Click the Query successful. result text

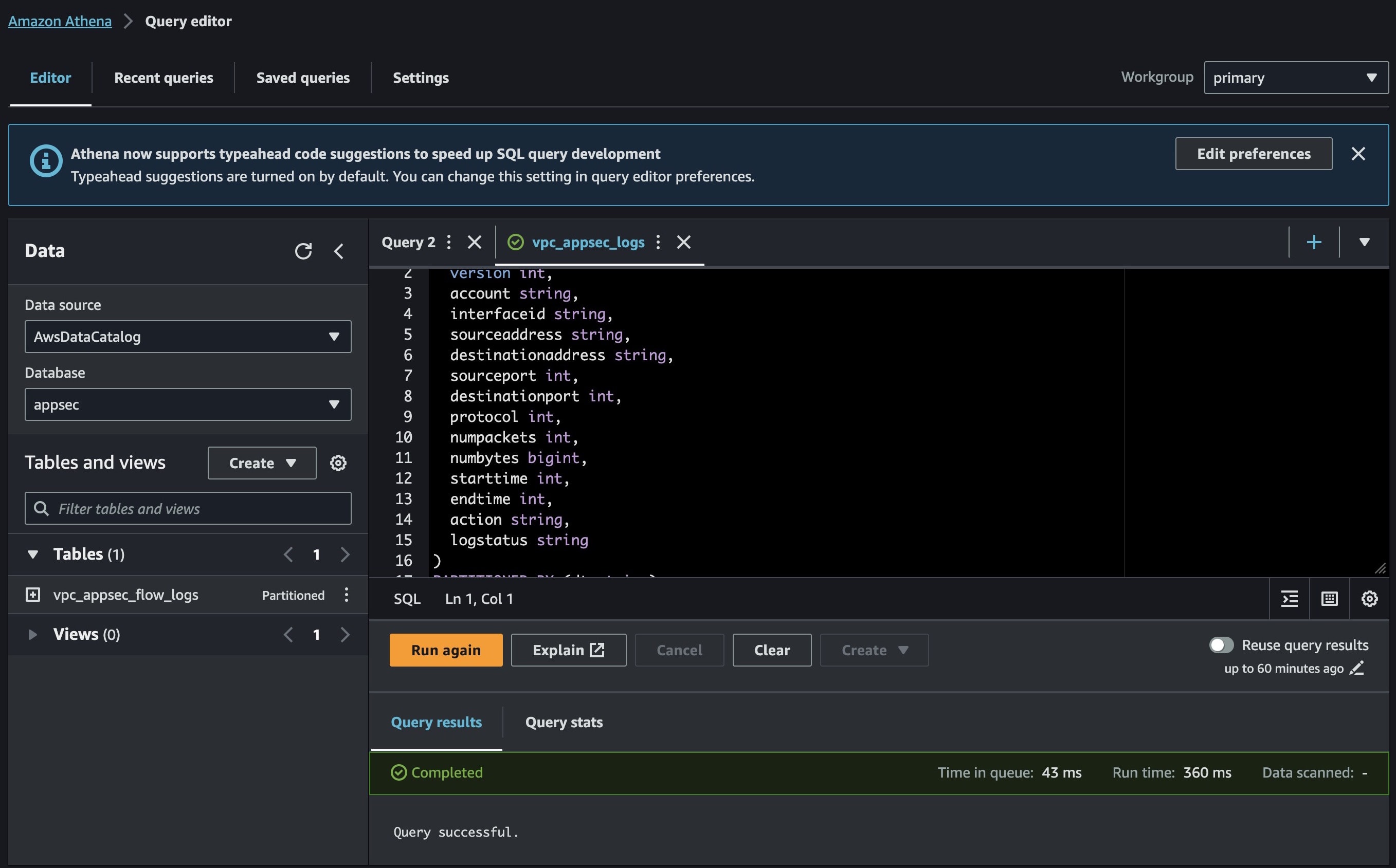[456, 832]
